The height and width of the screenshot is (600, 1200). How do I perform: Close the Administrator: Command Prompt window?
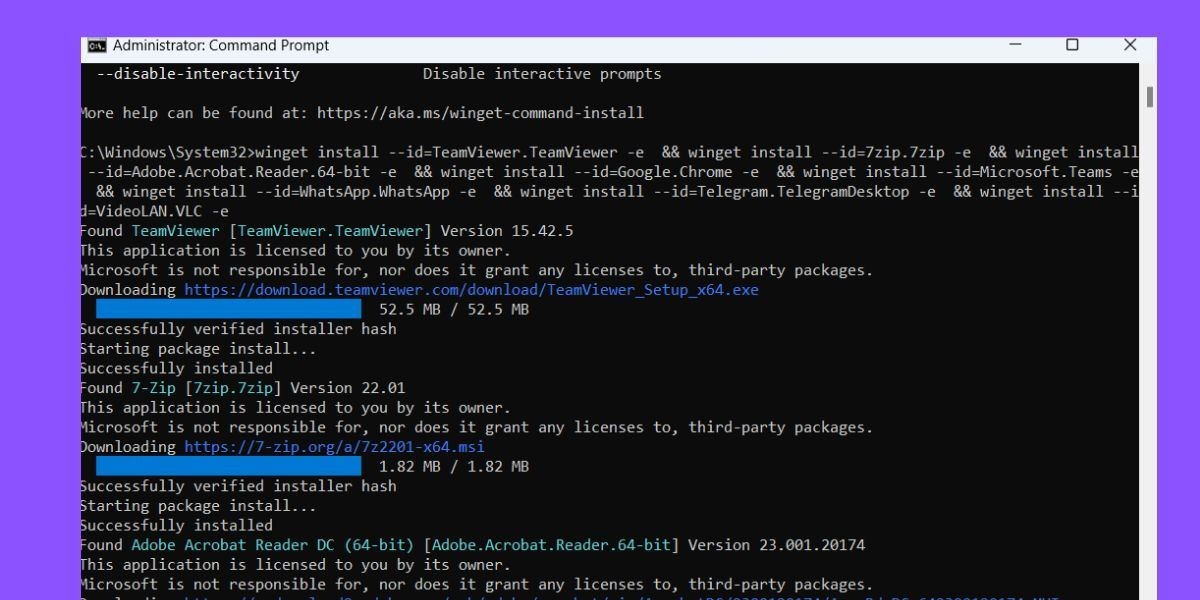coord(1130,45)
